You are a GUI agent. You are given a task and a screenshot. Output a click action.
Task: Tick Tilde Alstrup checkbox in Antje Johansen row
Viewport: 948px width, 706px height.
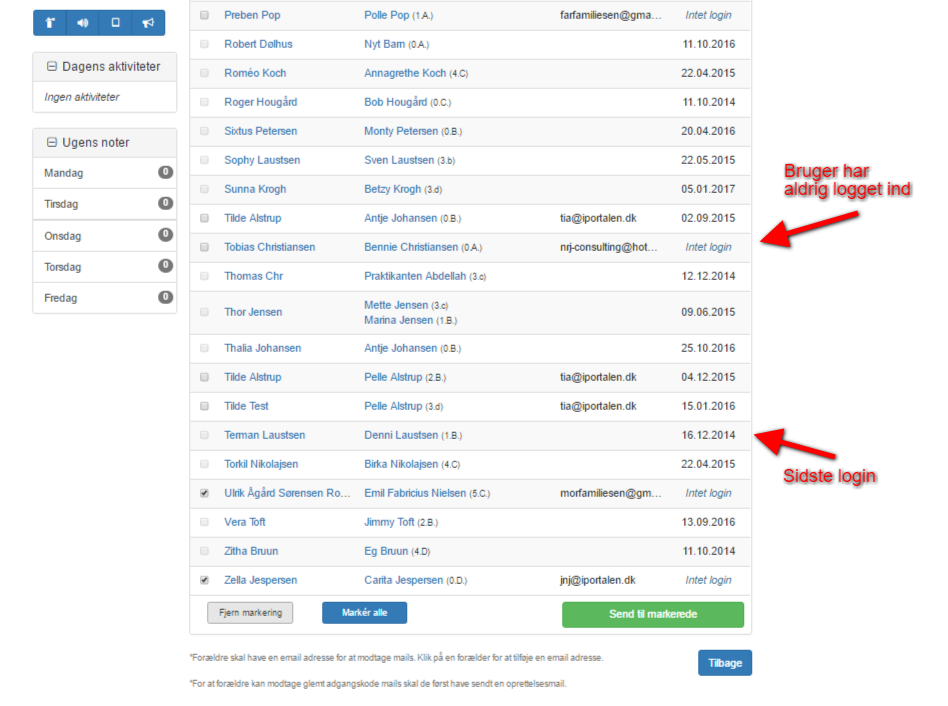[x=204, y=218]
